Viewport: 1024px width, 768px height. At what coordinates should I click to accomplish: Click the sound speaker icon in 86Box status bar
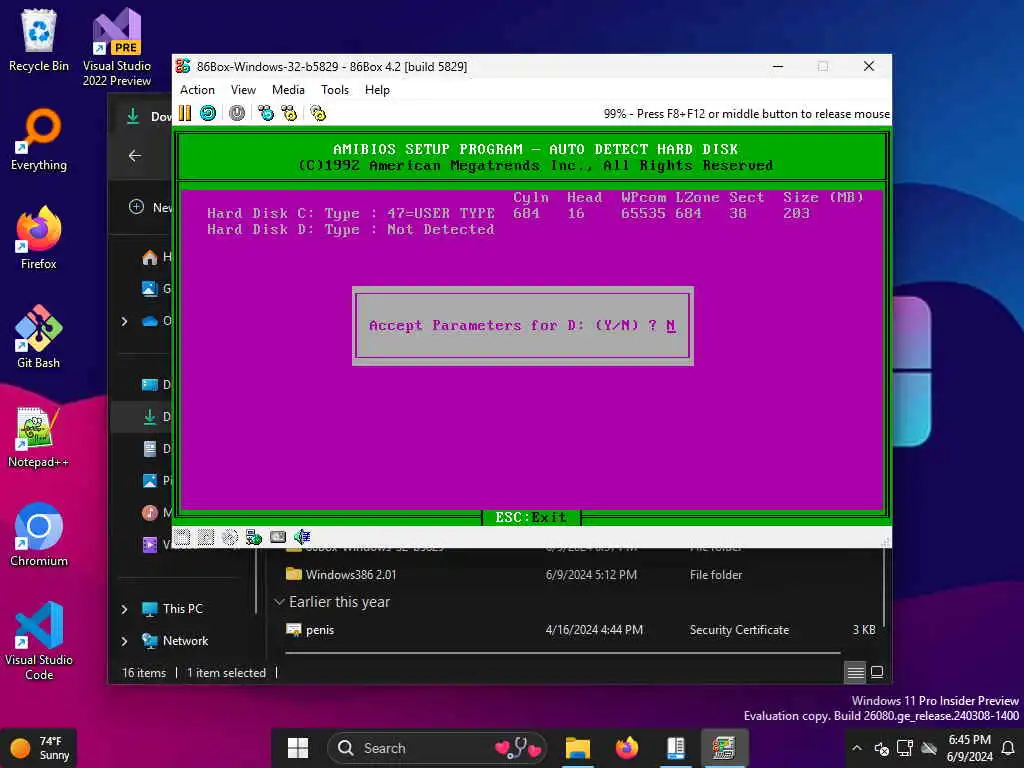tap(302, 537)
